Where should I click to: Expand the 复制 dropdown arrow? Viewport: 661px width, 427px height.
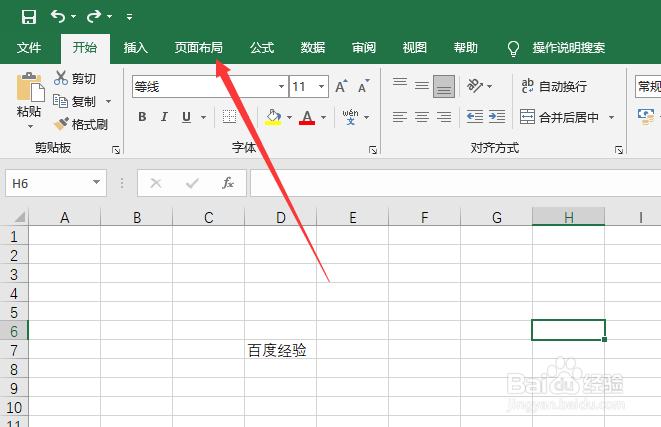108,102
